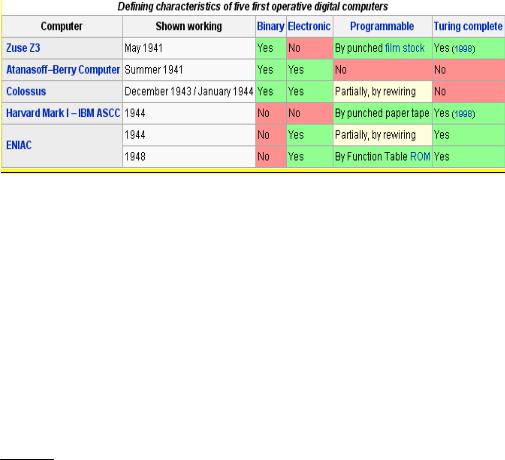Viewport: 505px width, 460px height.
Task: Click Colossus 'Partially, by rewiring' cell
Action: tap(383, 91)
